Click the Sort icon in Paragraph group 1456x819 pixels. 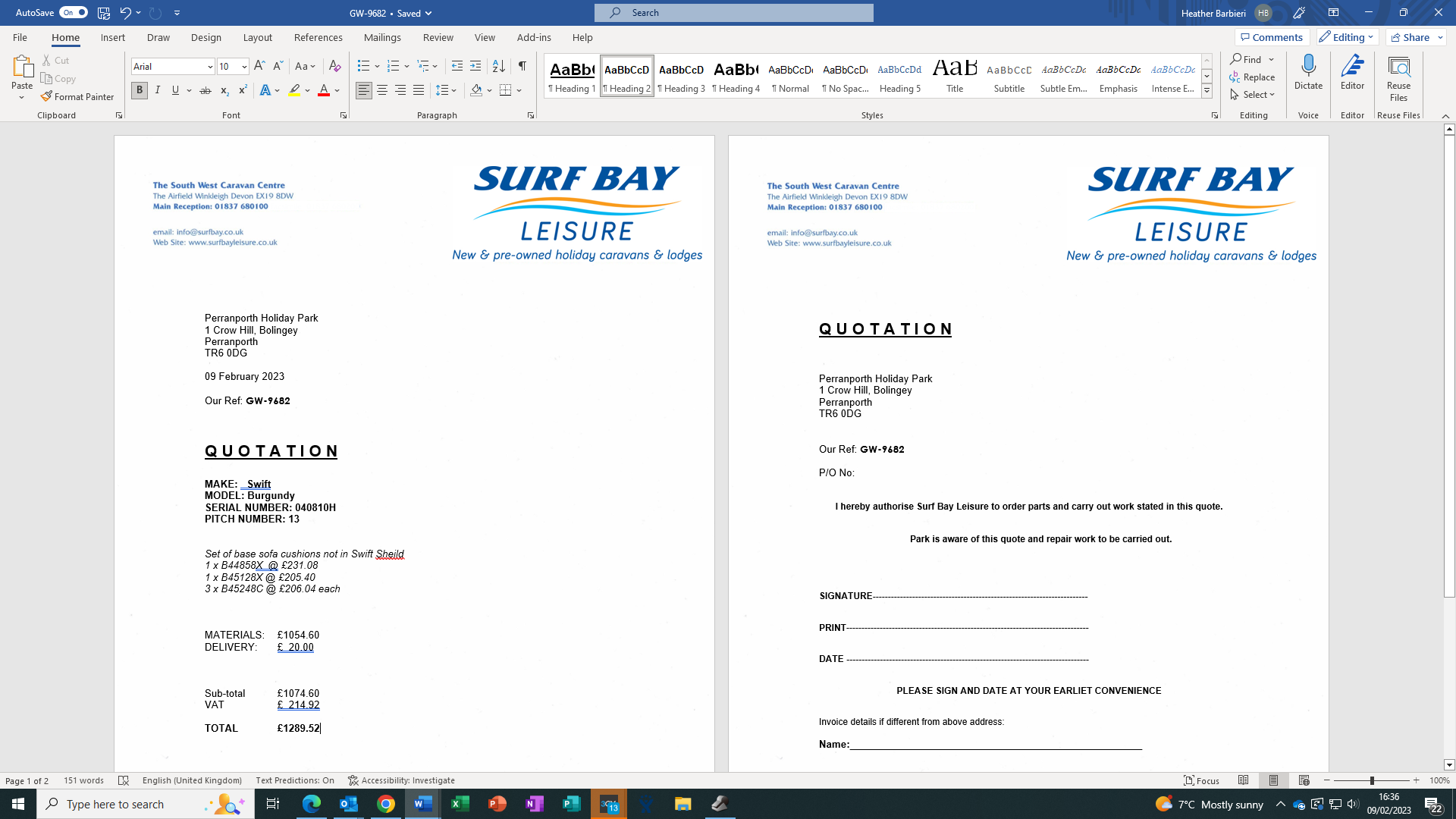(498, 66)
